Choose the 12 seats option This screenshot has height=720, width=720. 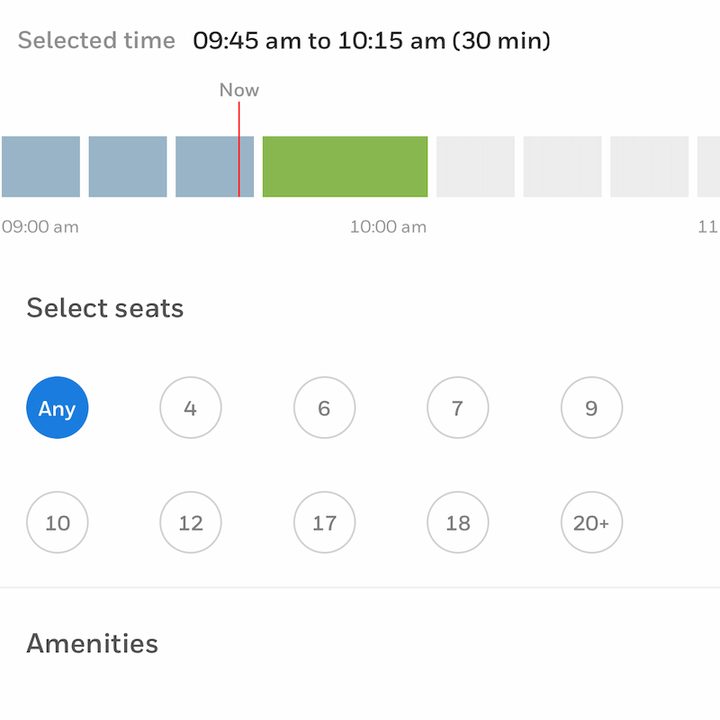[x=191, y=522]
